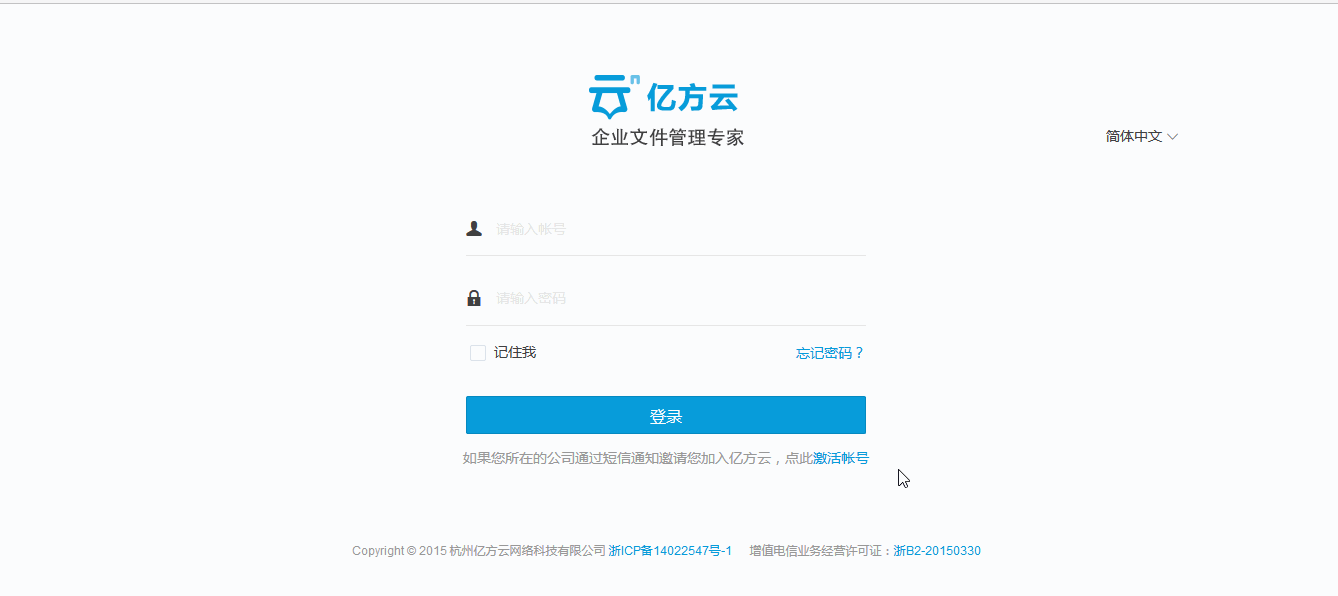
Task: Enable the 记住我 remember me checkbox
Action: tap(478, 353)
